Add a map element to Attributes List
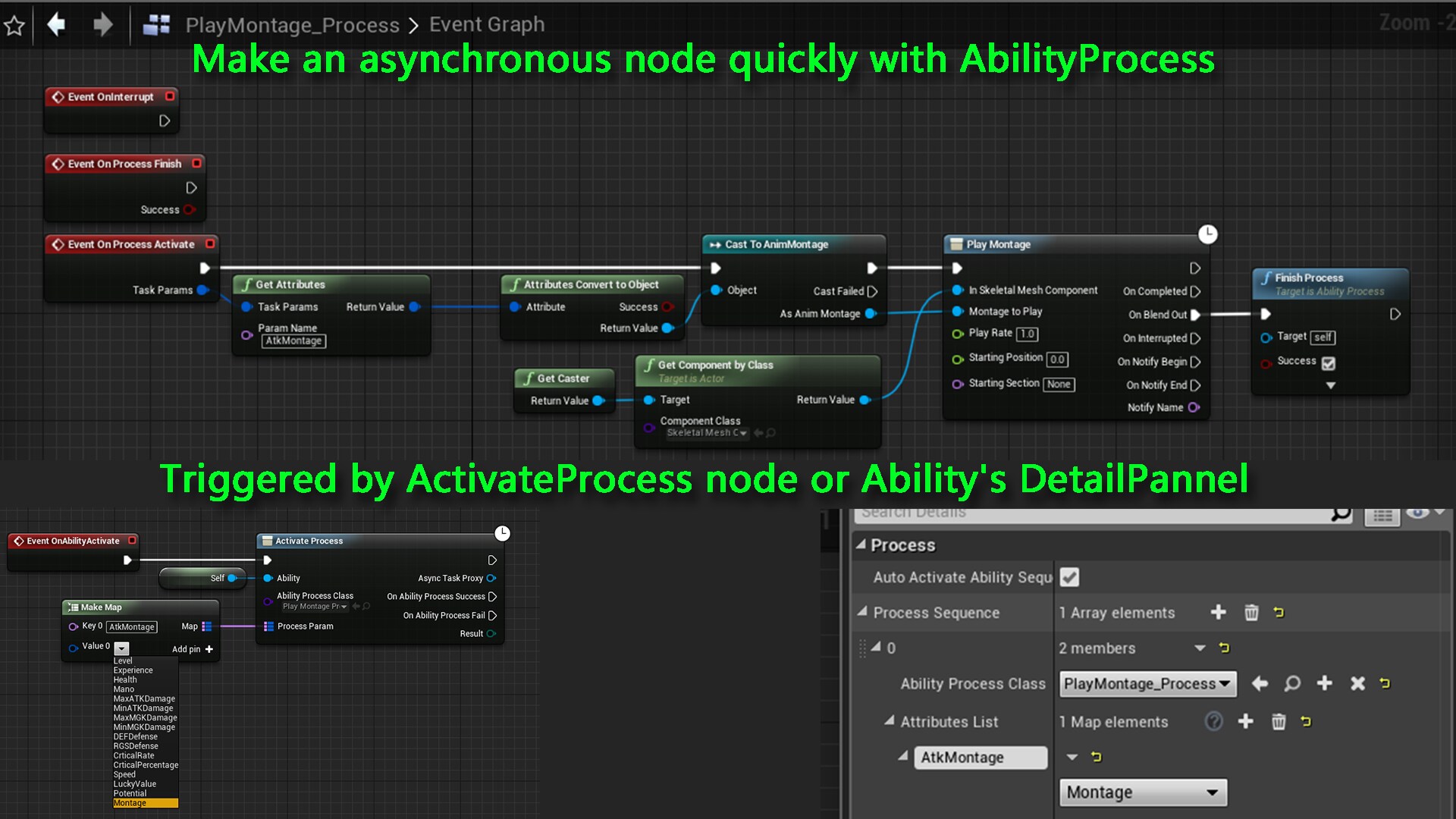 pos(1247,721)
